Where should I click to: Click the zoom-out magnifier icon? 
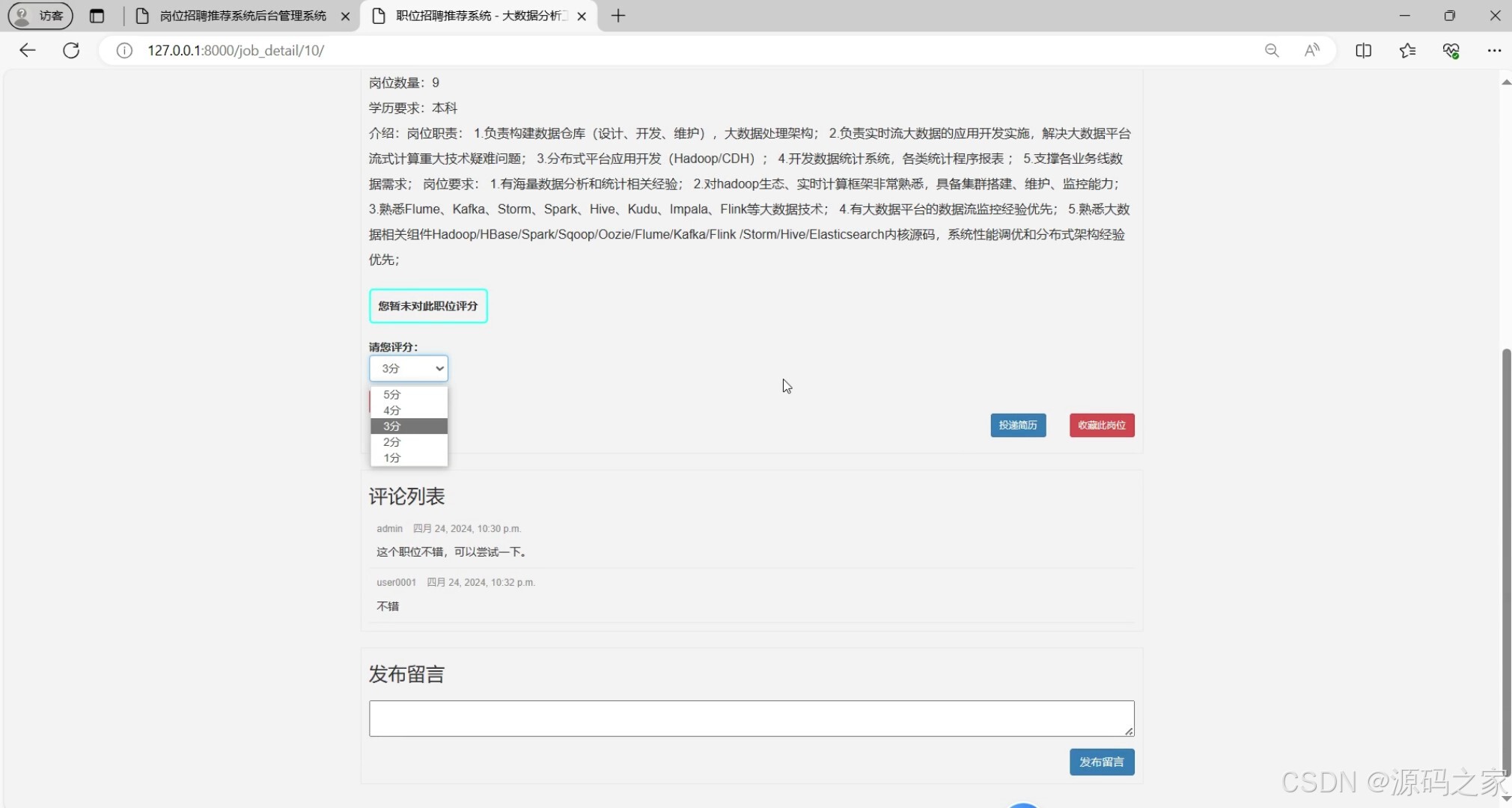click(x=1271, y=50)
